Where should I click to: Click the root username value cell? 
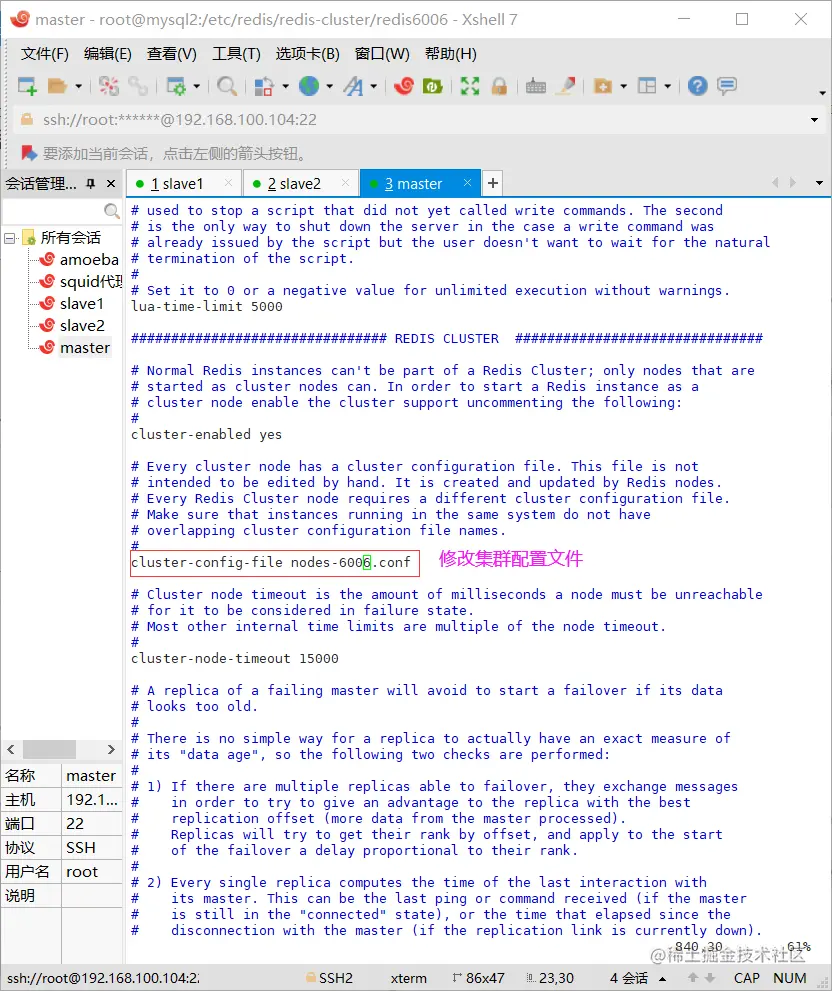(x=92, y=872)
